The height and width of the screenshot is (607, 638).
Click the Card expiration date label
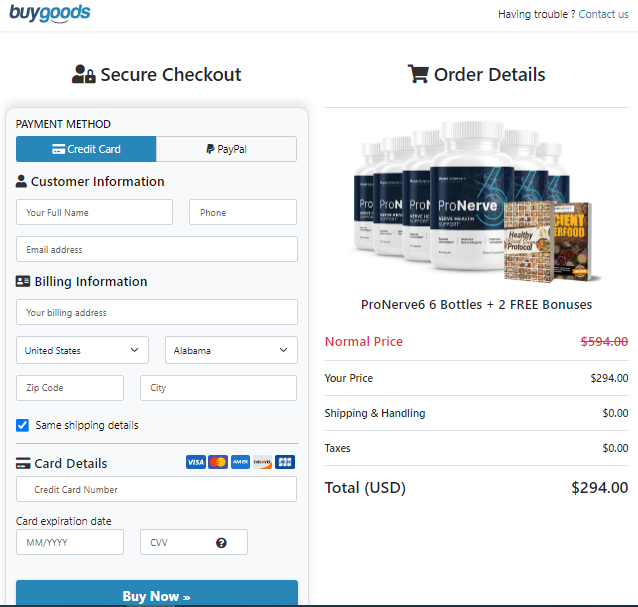point(63,521)
